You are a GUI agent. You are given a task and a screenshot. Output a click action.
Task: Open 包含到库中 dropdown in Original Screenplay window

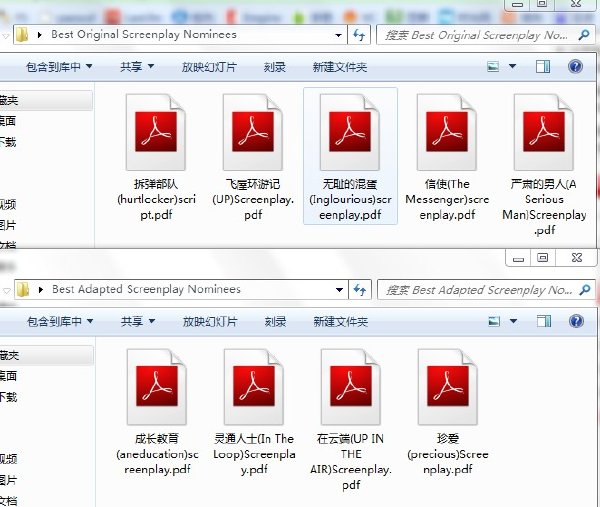click(x=59, y=67)
